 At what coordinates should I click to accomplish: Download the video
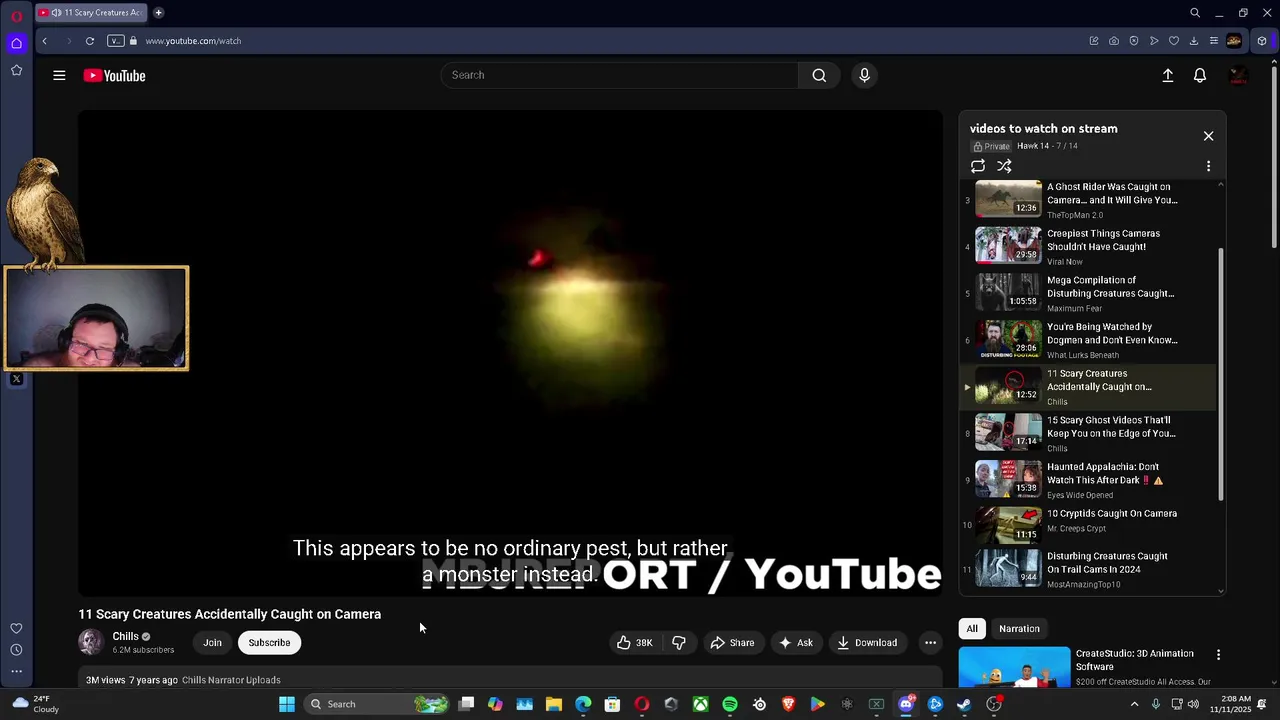[x=867, y=643]
